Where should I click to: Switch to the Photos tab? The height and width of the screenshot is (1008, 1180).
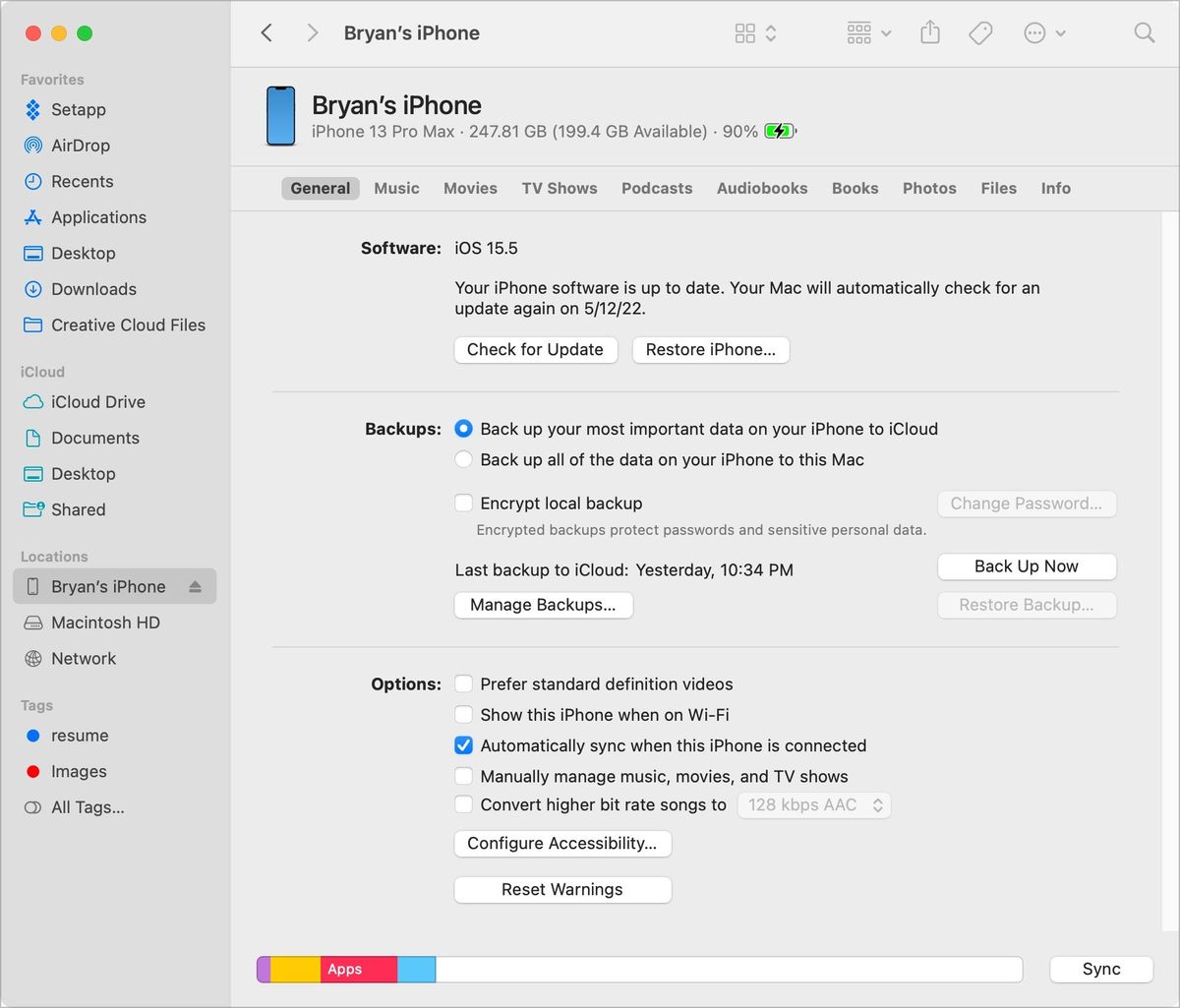click(x=929, y=188)
